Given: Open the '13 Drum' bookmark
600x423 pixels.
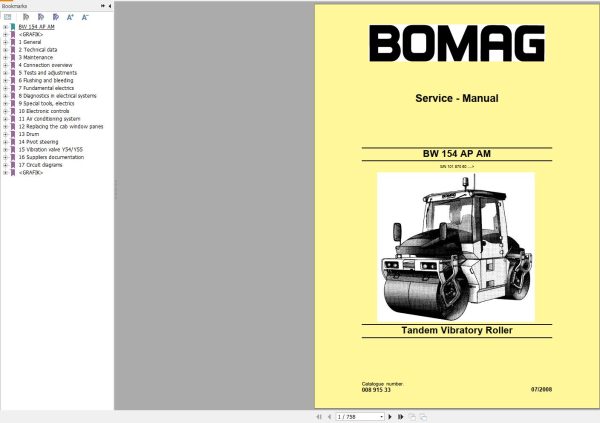Looking at the screenshot, I should (x=29, y=134).
